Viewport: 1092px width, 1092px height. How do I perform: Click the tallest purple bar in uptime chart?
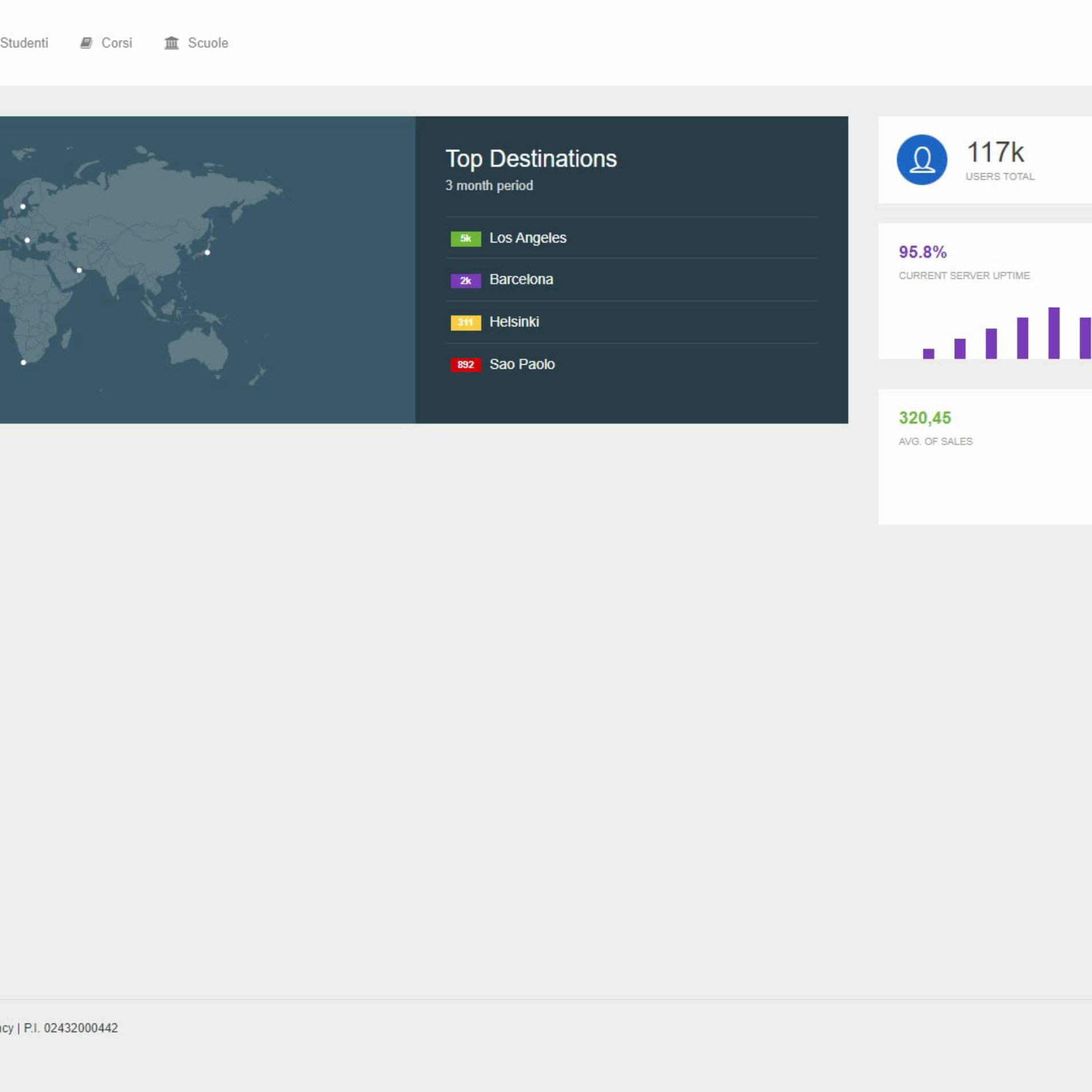pos(1054,333)
